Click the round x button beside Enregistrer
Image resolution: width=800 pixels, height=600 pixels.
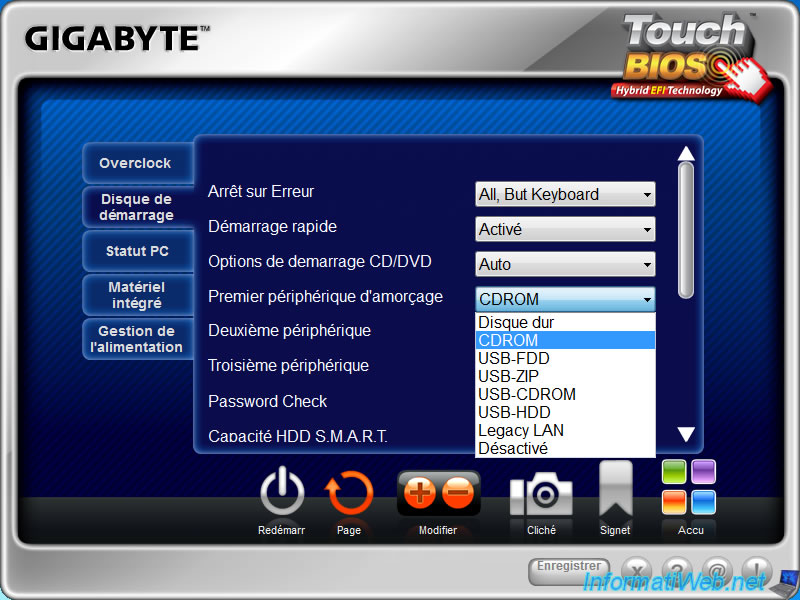637,570
